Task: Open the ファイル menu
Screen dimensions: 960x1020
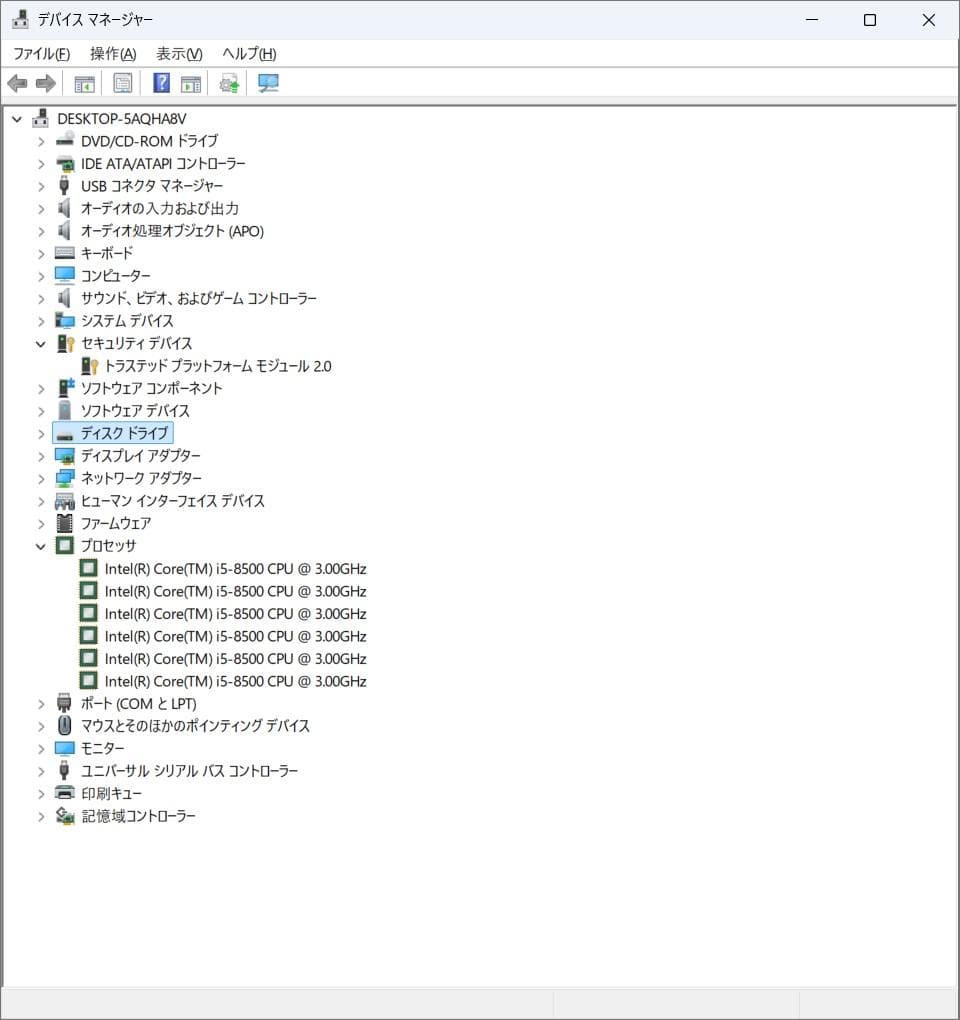Action: click(40, 53)
